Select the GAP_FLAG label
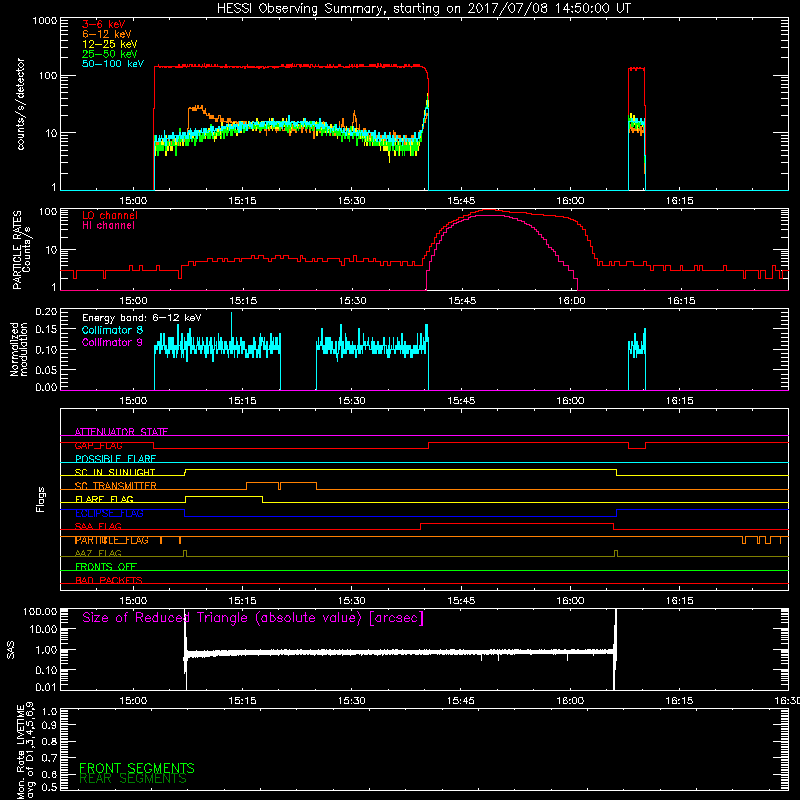Screen dimensions: 800x800 (98, 445)
